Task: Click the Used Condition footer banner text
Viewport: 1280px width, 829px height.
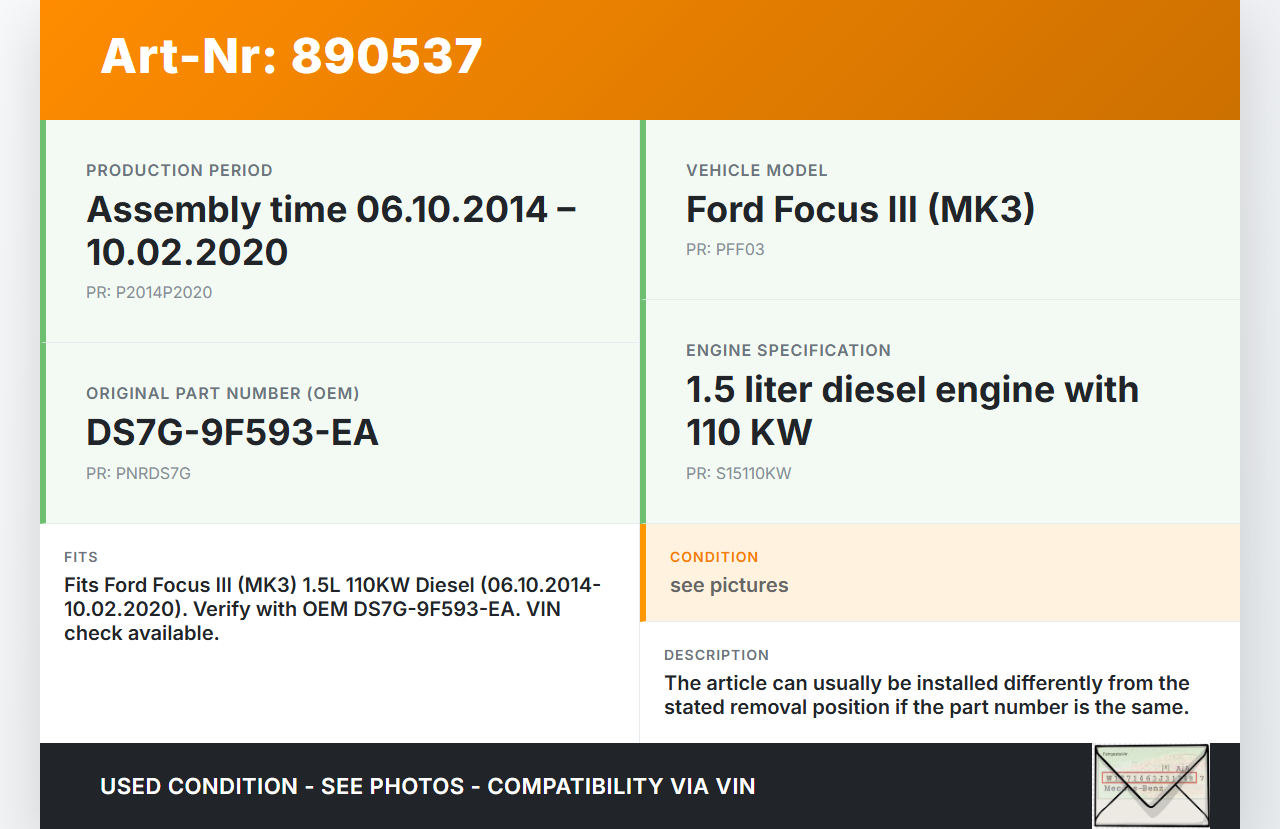Action: [427, 787]
